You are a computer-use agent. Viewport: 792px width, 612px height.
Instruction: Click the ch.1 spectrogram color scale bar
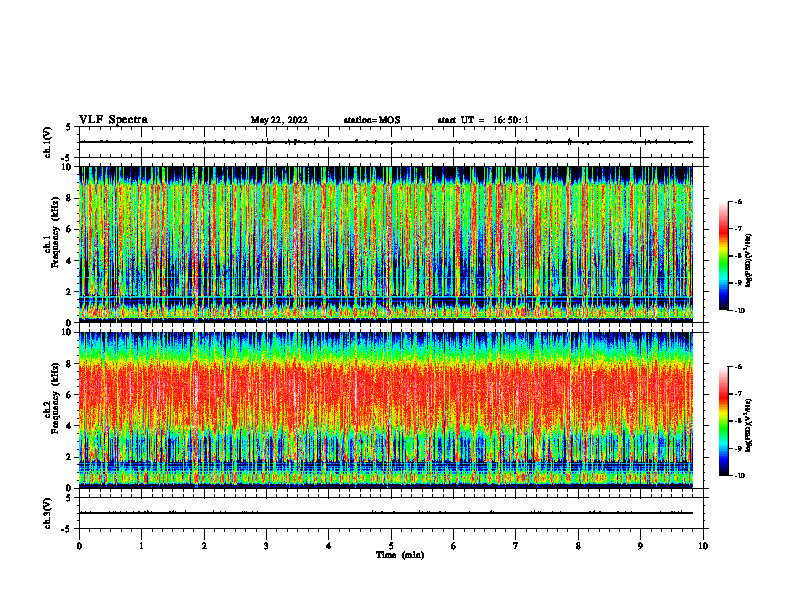[723, 256]
